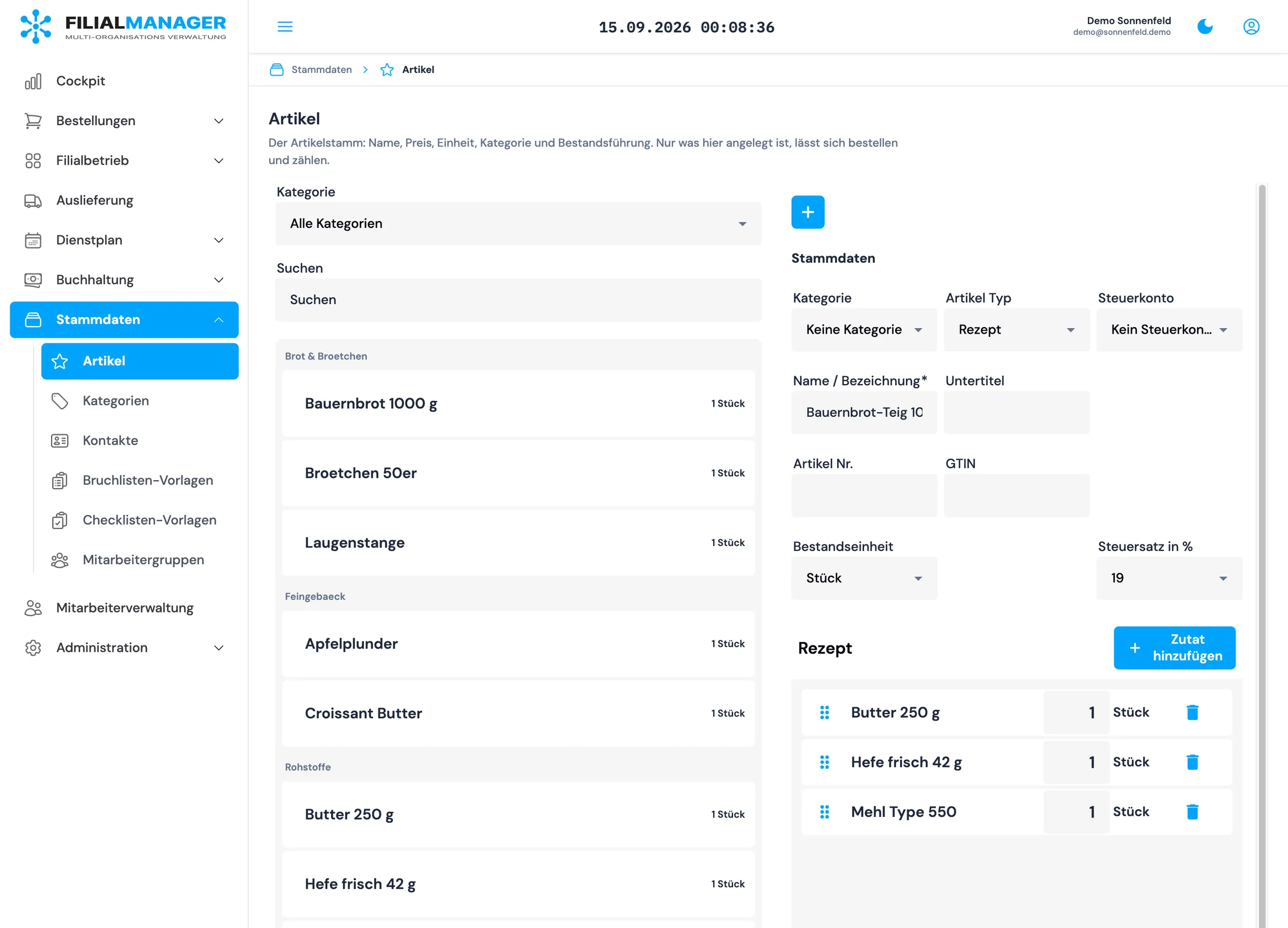Click the Buchhaltung money icon
This screenshot has height=928, width=1288.
(33, 280)
